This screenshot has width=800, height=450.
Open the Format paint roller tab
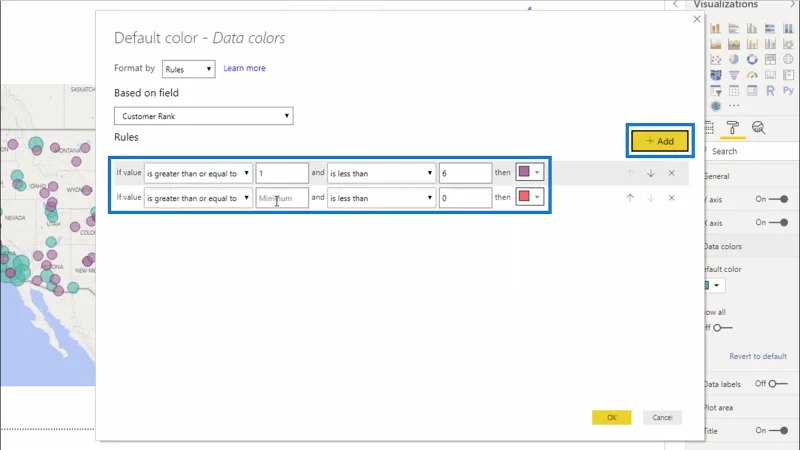[733, 128]
